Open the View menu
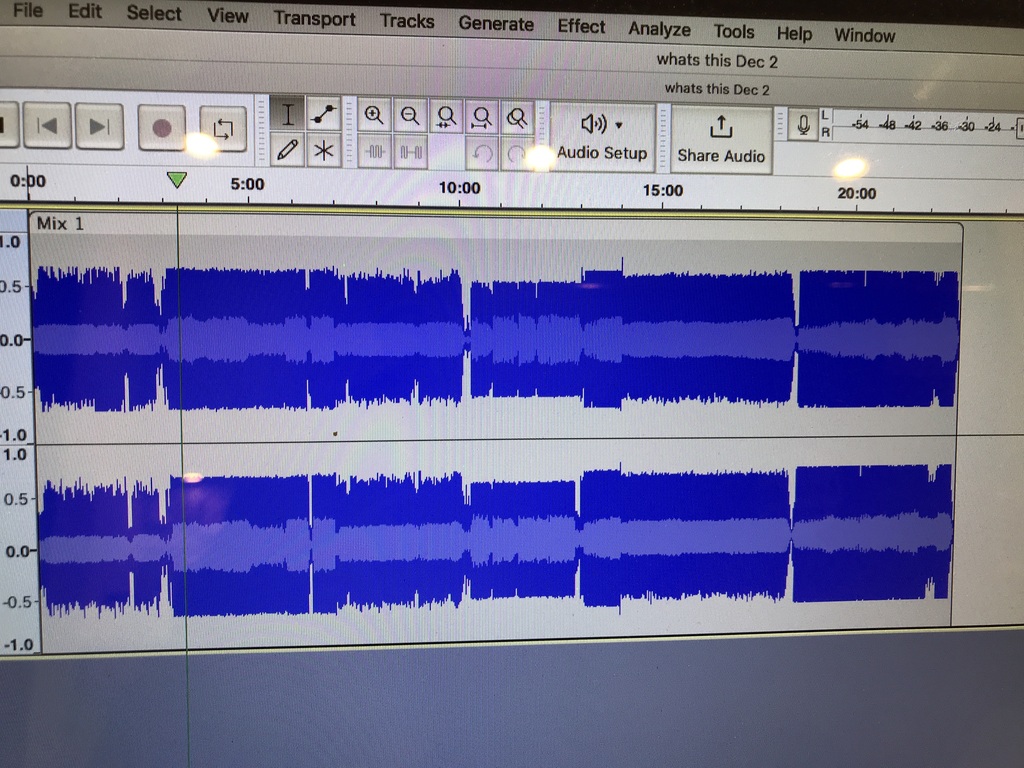Image resolution: width=1024 pixels, height=768 pixels. tap(228, 16)
